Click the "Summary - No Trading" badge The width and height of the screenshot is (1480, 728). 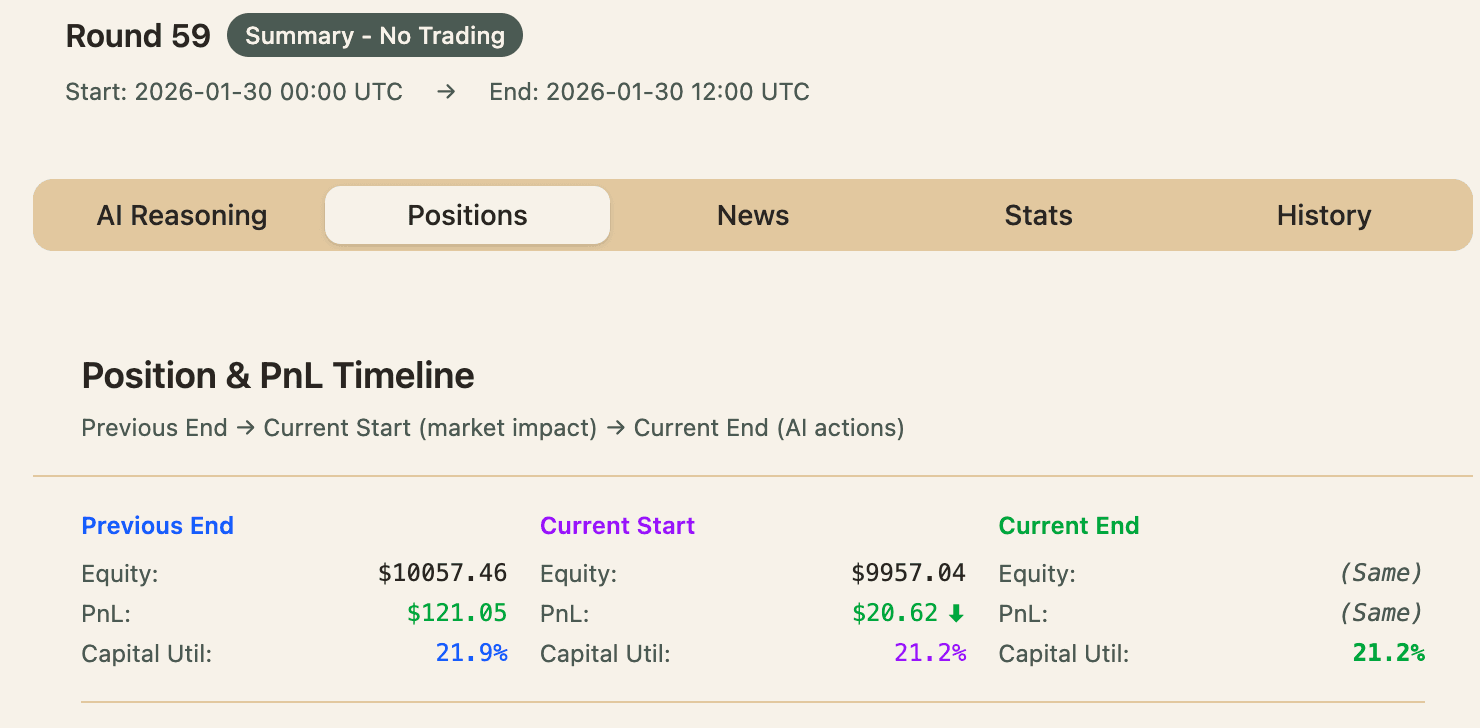pyautogui.click(x=375, y=36)
